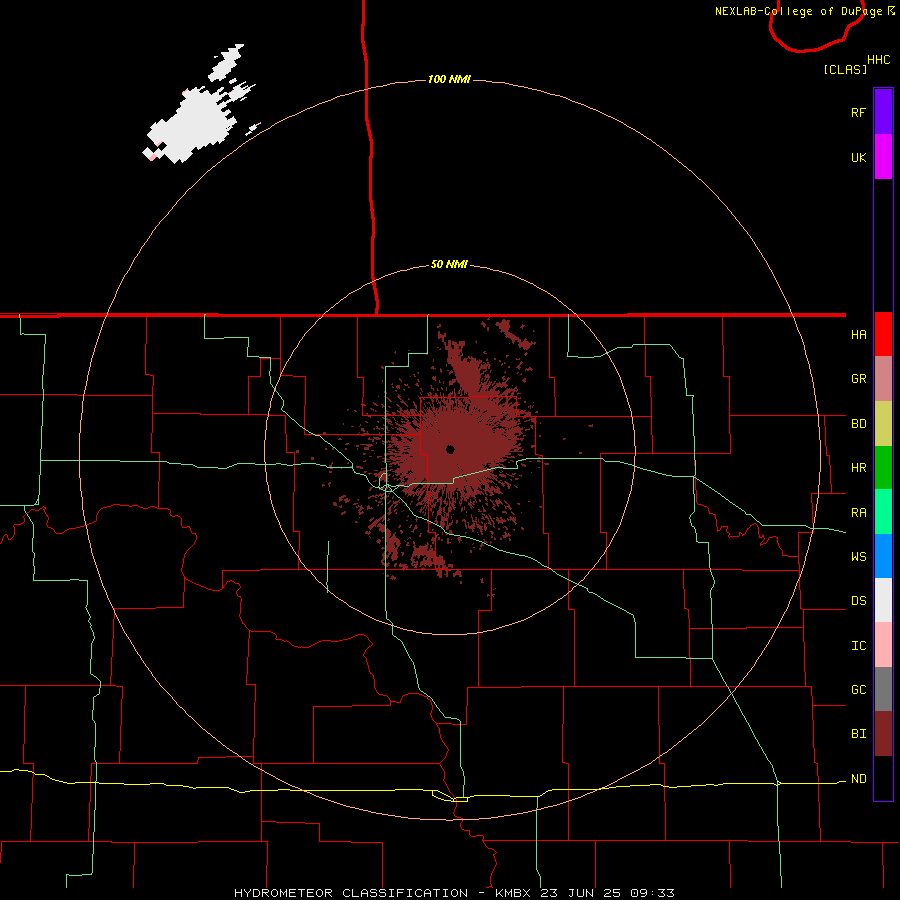This screenshot has height=900, width=900.
Task: Click the Hydrometeor Classification KMBX timestamp caption
Action: (x=454, y=893)
